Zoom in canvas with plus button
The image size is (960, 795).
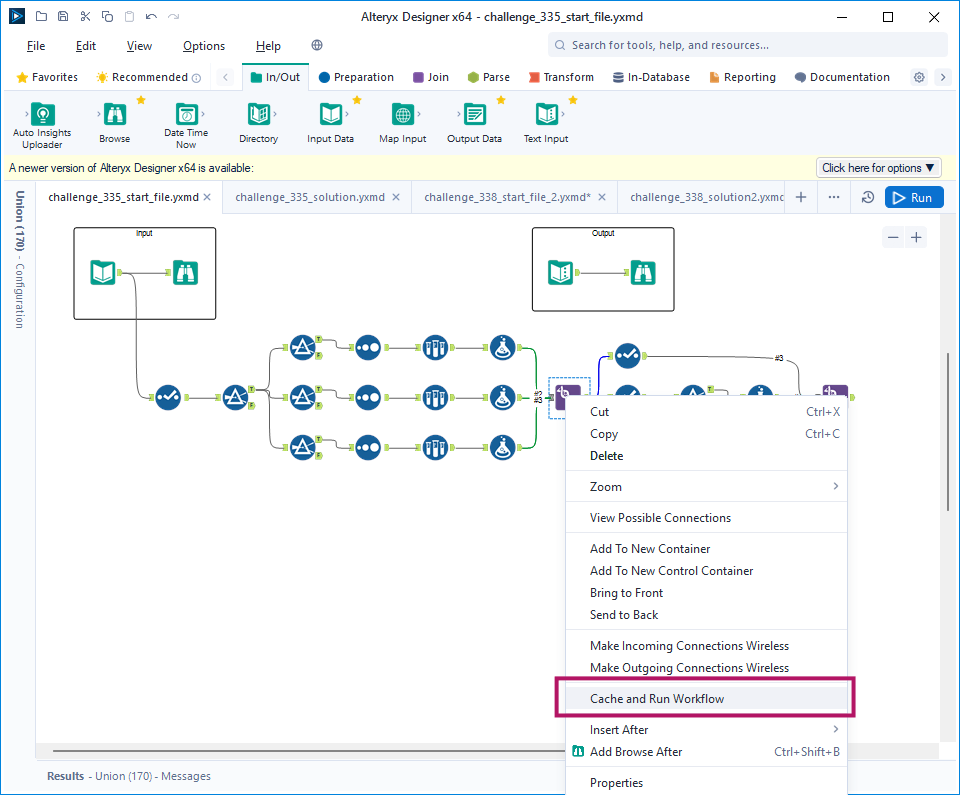[x=916, y=237]
